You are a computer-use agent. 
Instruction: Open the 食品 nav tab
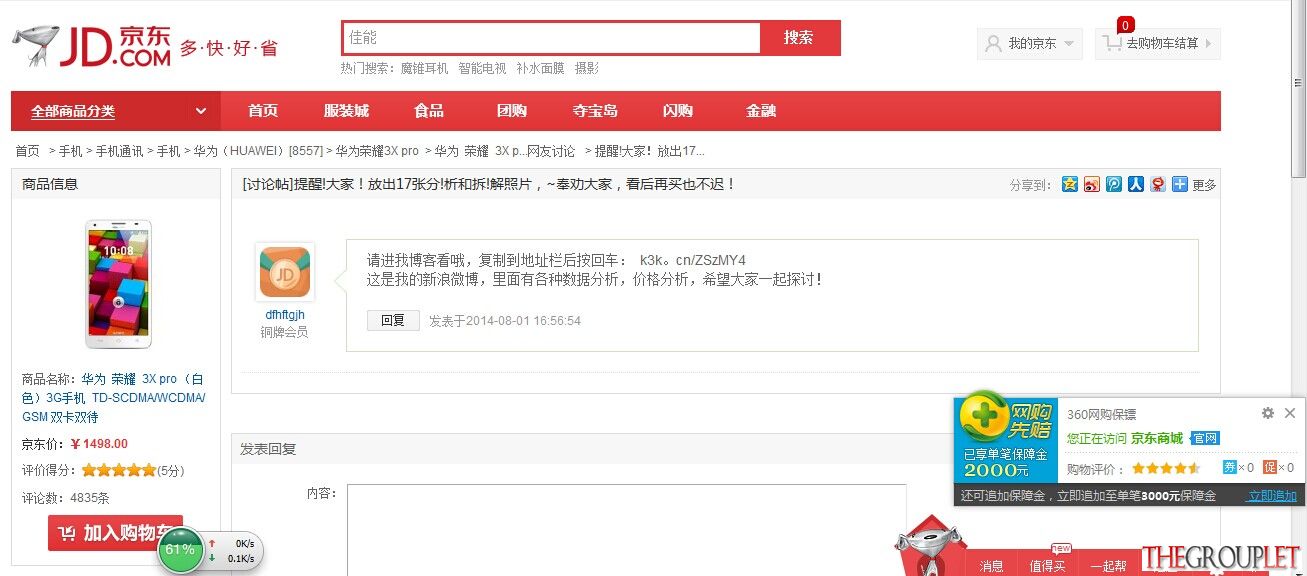pyautogui.click(x=429, y=111)
